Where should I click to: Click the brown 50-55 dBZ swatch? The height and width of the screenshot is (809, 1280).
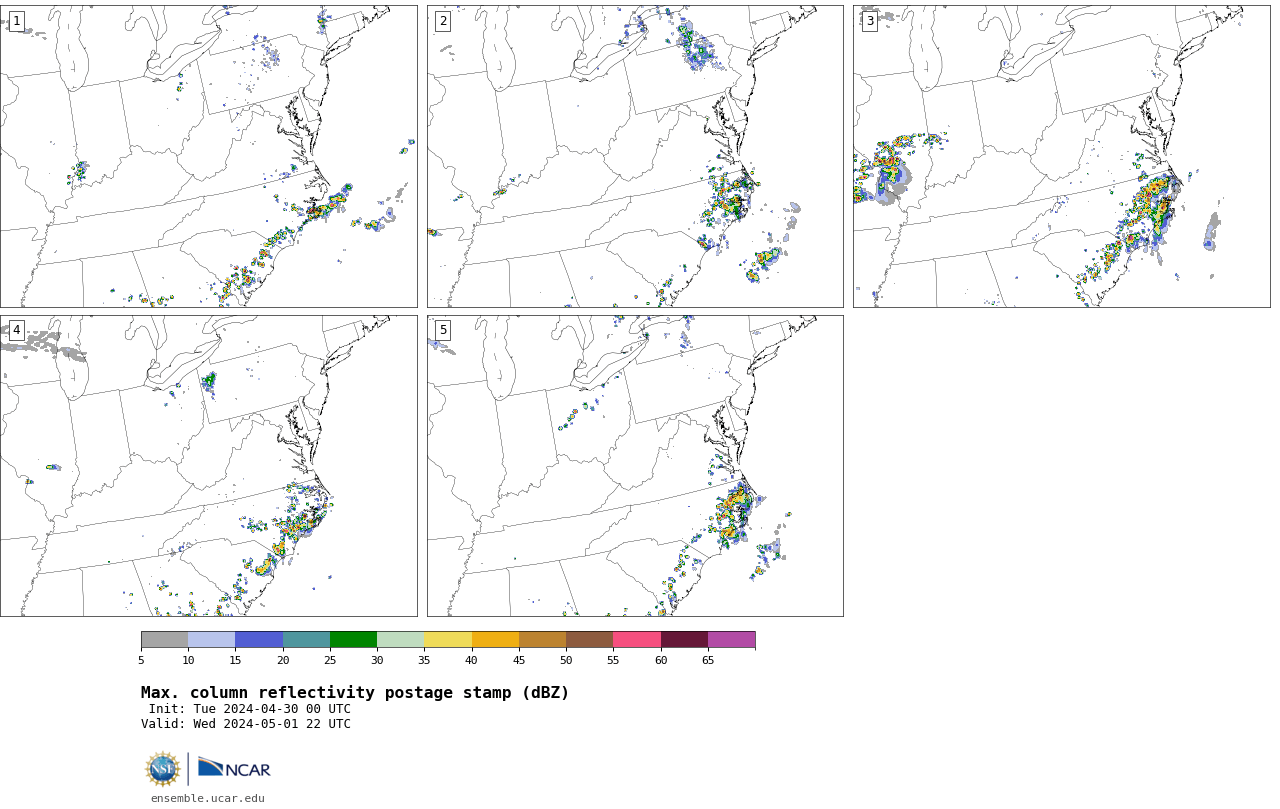[589, 640]
